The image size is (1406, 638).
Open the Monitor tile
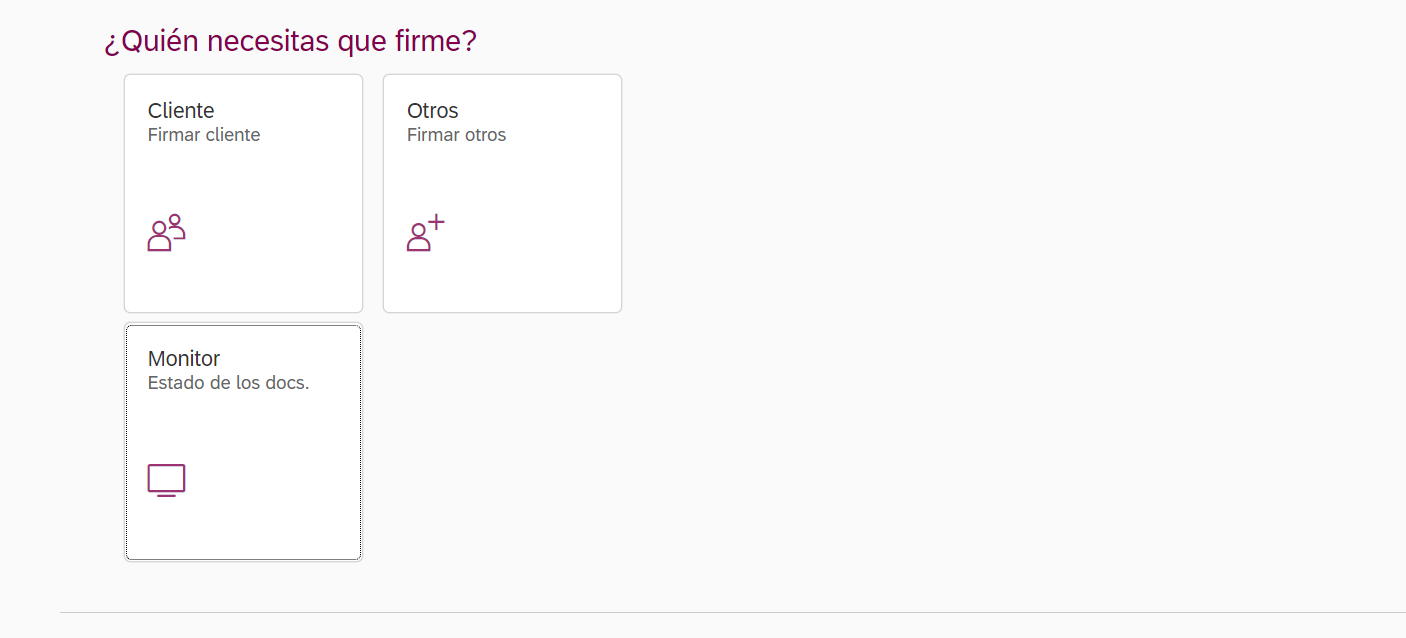click(243, 441)
